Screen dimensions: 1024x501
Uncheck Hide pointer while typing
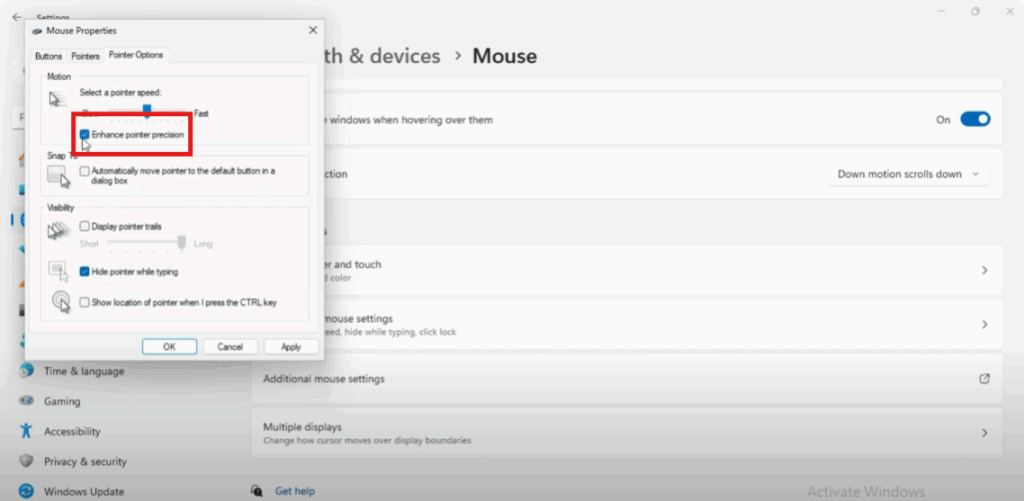pos(84,271)
